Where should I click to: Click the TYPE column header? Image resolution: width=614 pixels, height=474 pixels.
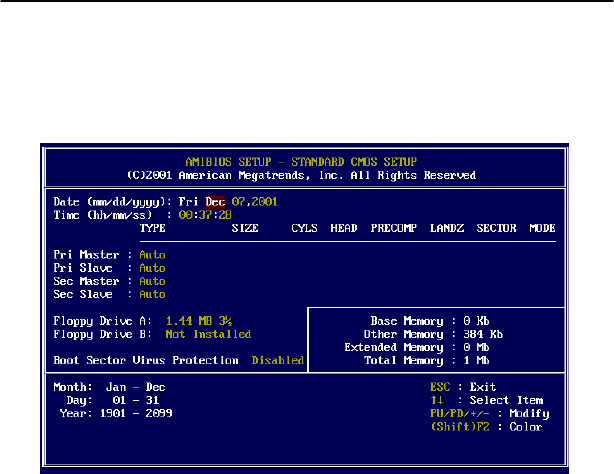click(x=153, y=228)
